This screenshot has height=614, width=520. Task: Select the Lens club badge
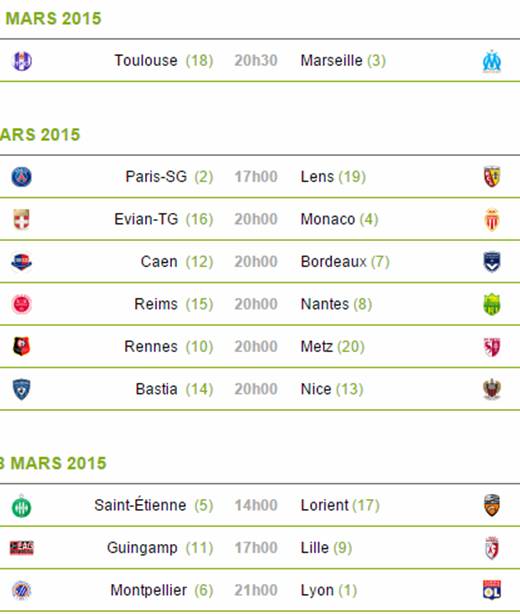pyautogui.click(x=492, y=177)
